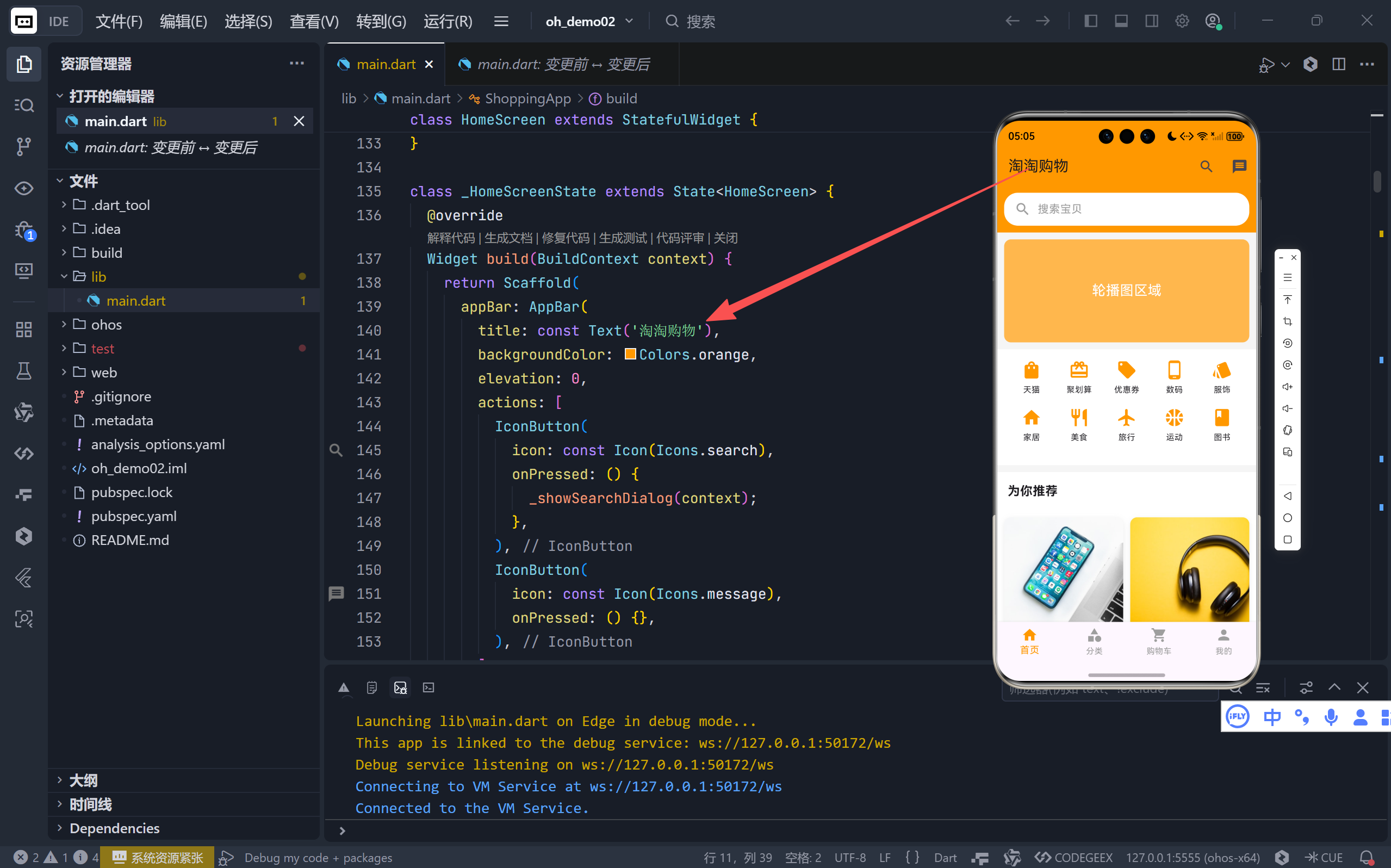Viewport: 1391px width, 868px height.
Task: Toggle the primary sidebar layout button
Action: point(1090,21)
